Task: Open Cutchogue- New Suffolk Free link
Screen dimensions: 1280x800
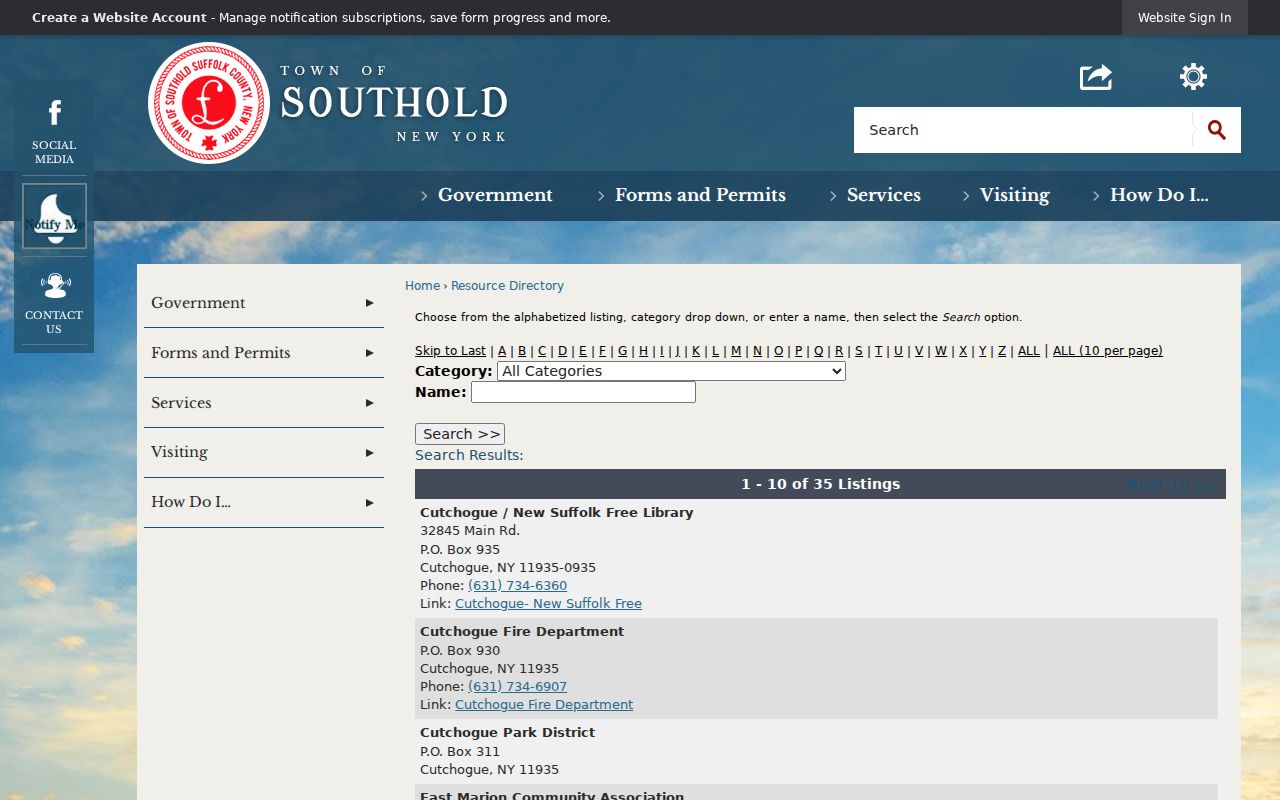Action: pos(548,604)
